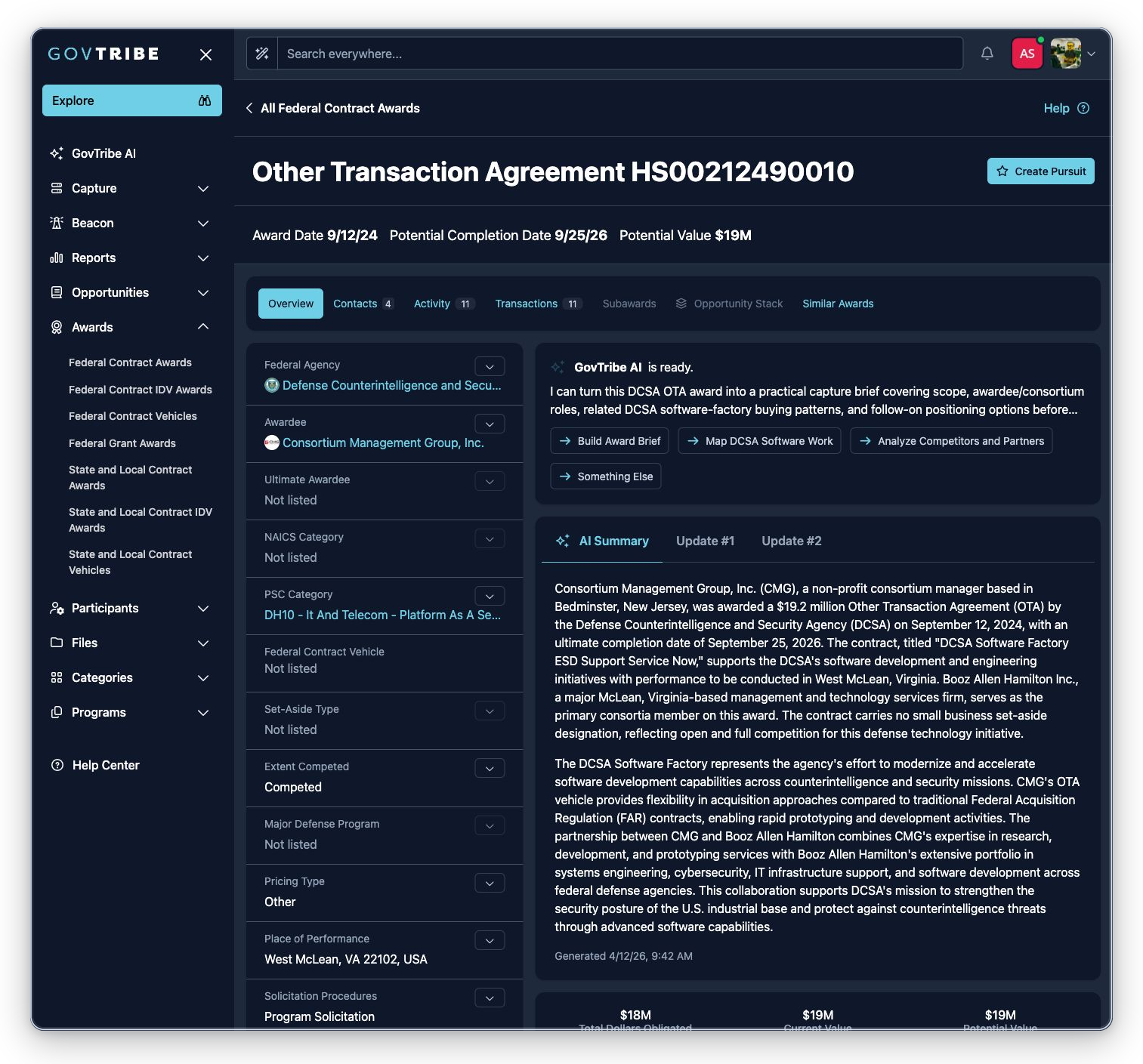This screenshot has width=1143, height=1064.
Task: Click the Opportunities sidebar icon
Action: click(57, 292)
